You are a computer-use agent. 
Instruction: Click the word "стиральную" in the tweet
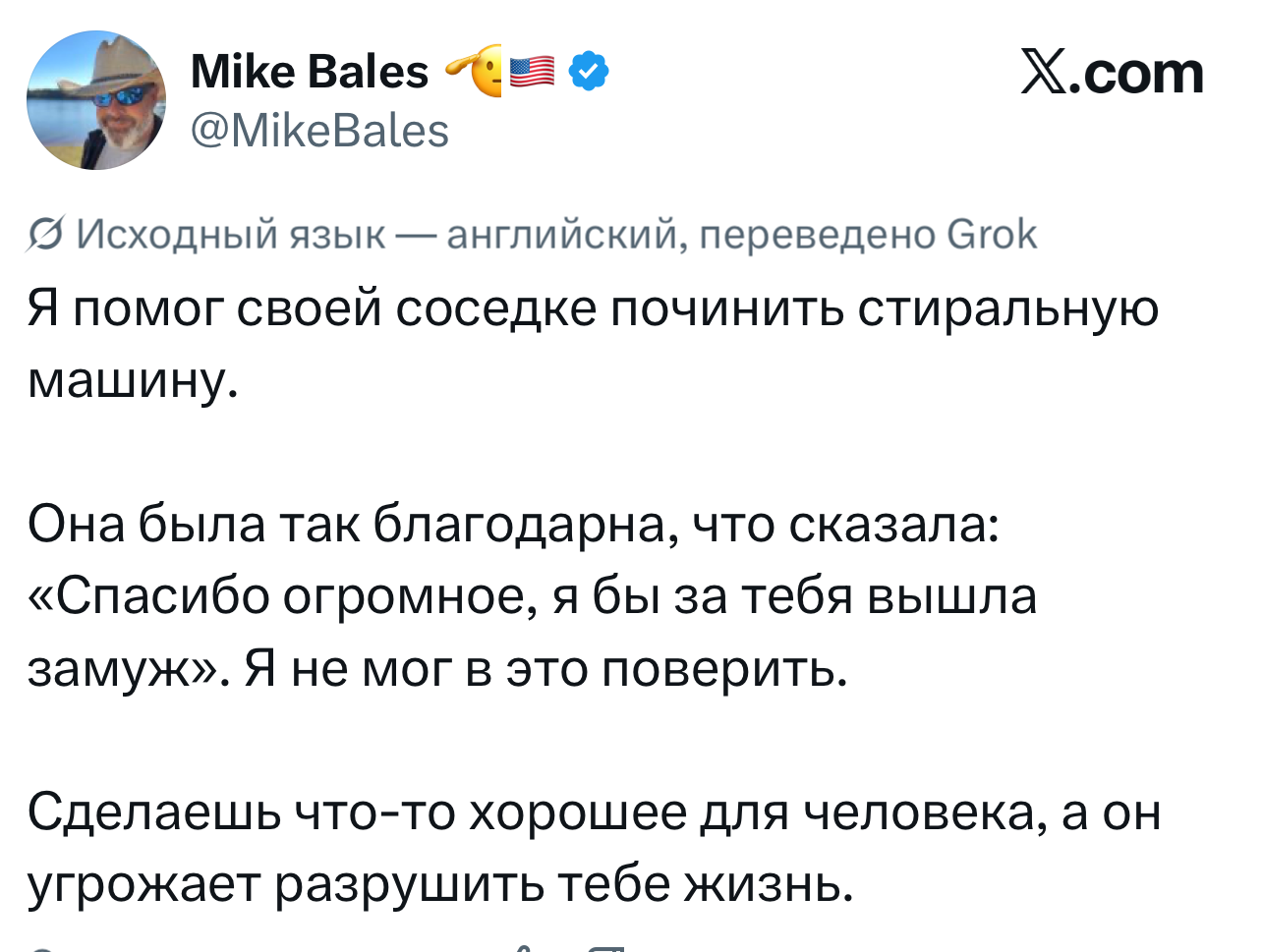tap(1007, 308)
